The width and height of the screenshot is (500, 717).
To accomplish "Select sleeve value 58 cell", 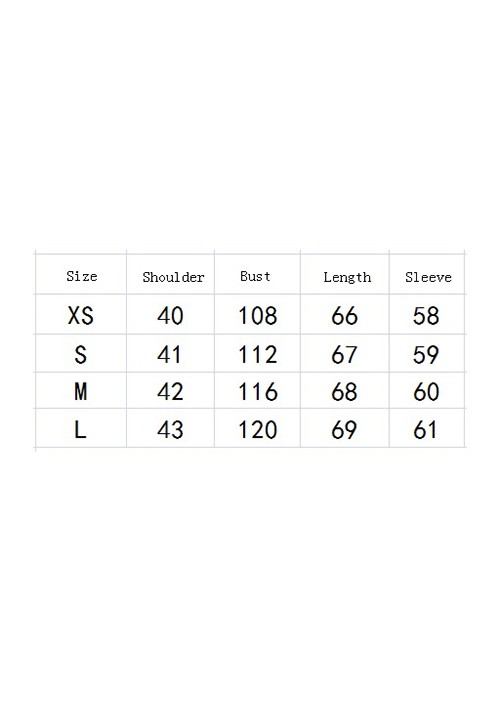I will (x=426, y=316).
